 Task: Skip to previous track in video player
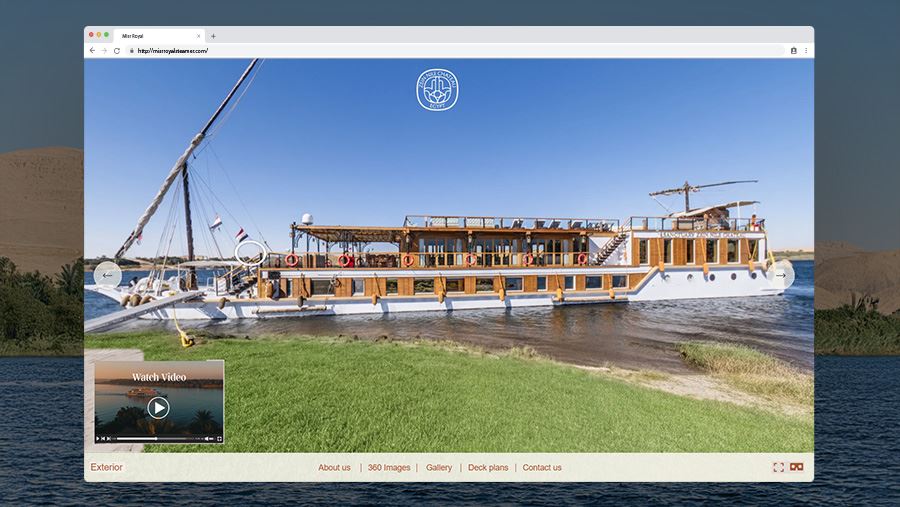pos(104,438)
